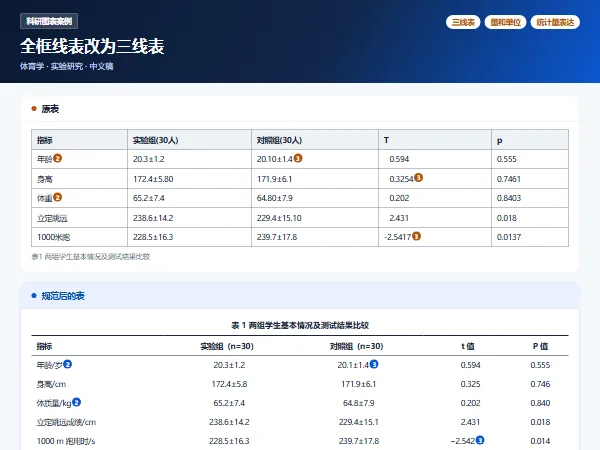Click annotation badge 2 next to 体重
Viewport: 600px width, 450px height.
coord(57,197)
